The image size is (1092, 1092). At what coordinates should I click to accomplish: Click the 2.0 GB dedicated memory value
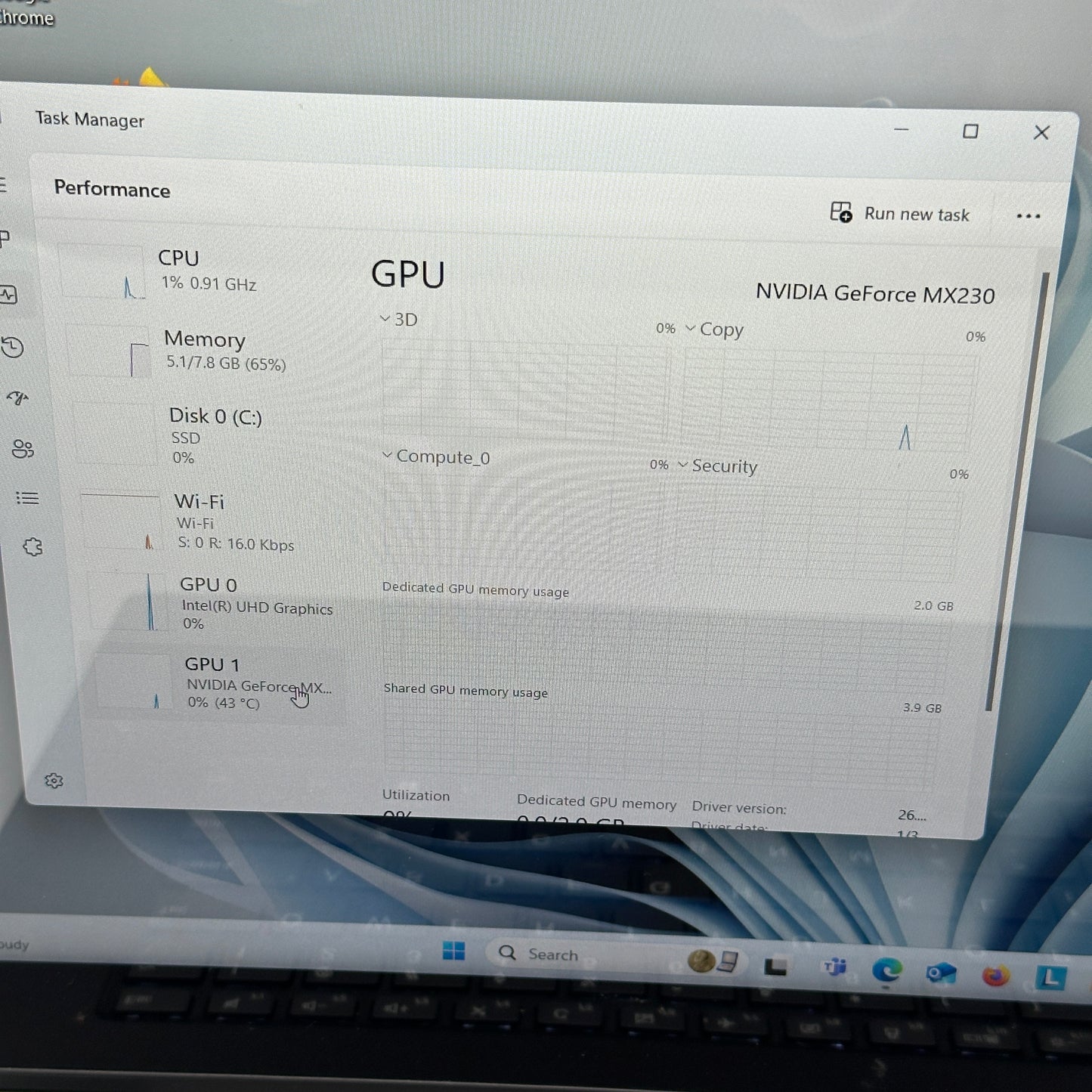[x=933, y=605]
